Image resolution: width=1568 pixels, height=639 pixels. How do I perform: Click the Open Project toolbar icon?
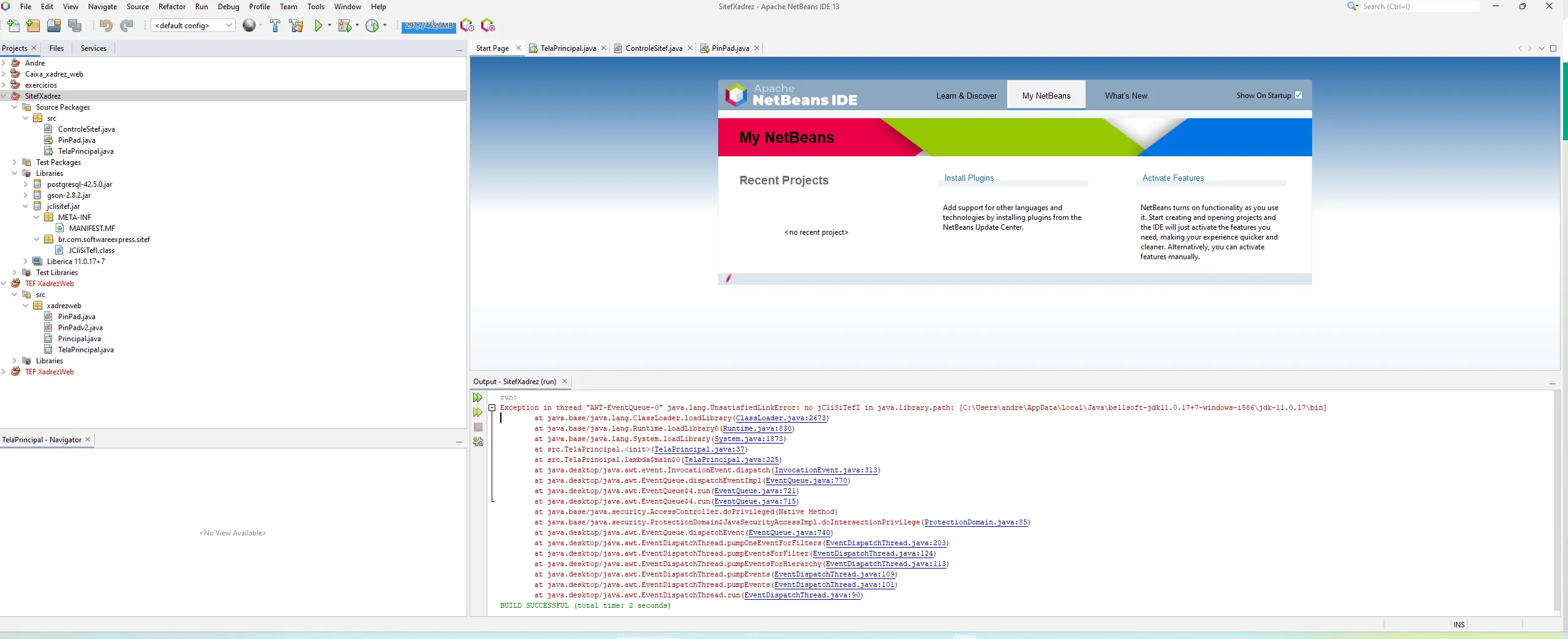[54, 26]
